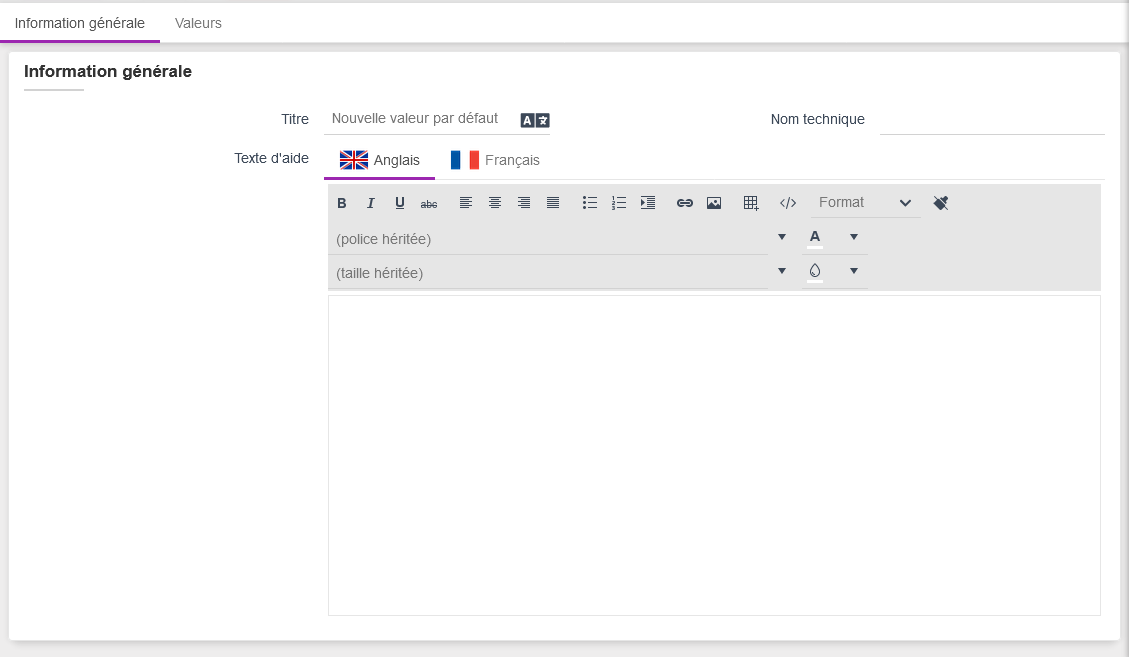This screenshot has width=1129, height=657.
Task: Insert an image in help text
Action: tap(714, 203)
